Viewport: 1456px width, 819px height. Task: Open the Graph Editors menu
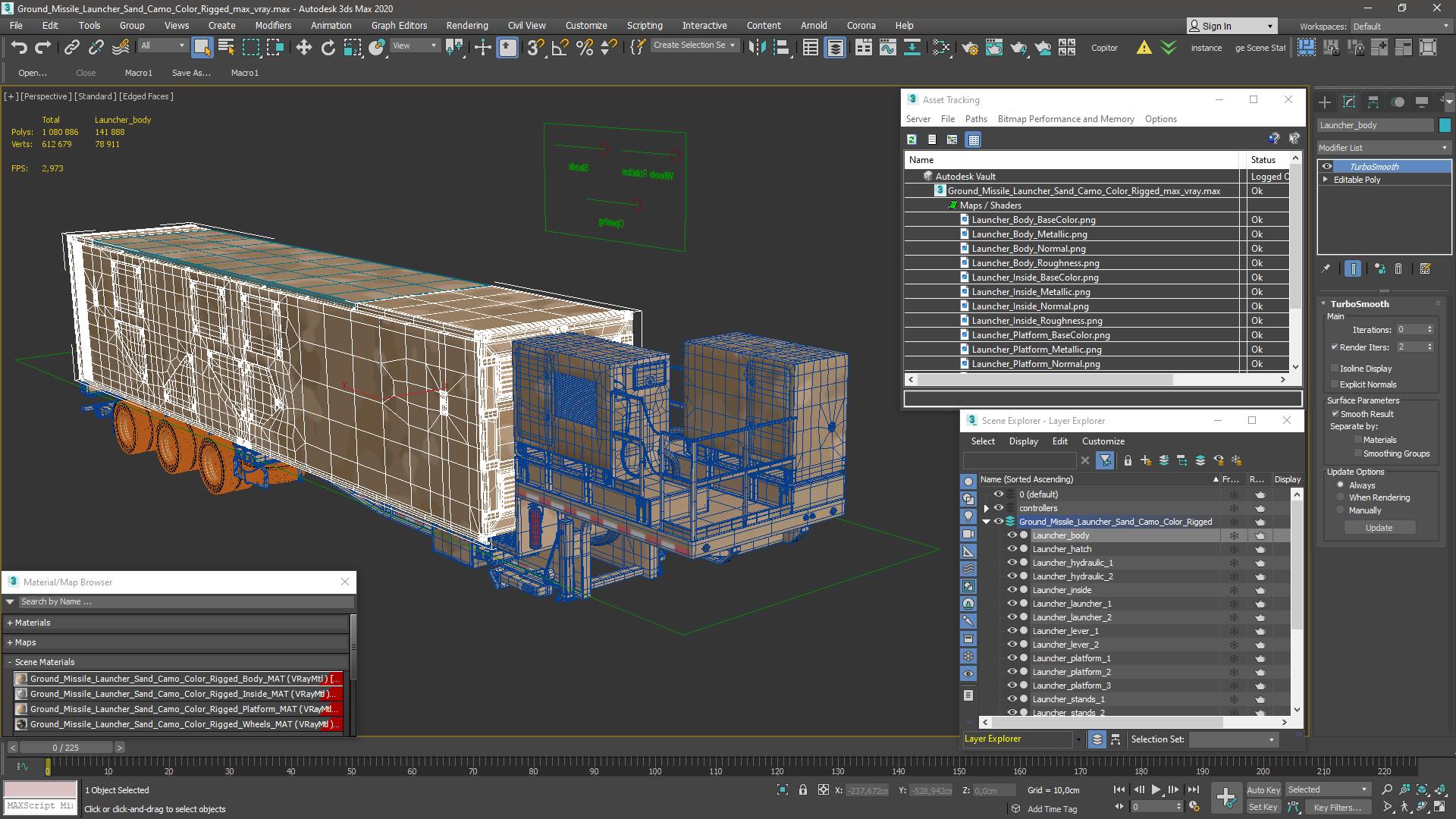399,25
